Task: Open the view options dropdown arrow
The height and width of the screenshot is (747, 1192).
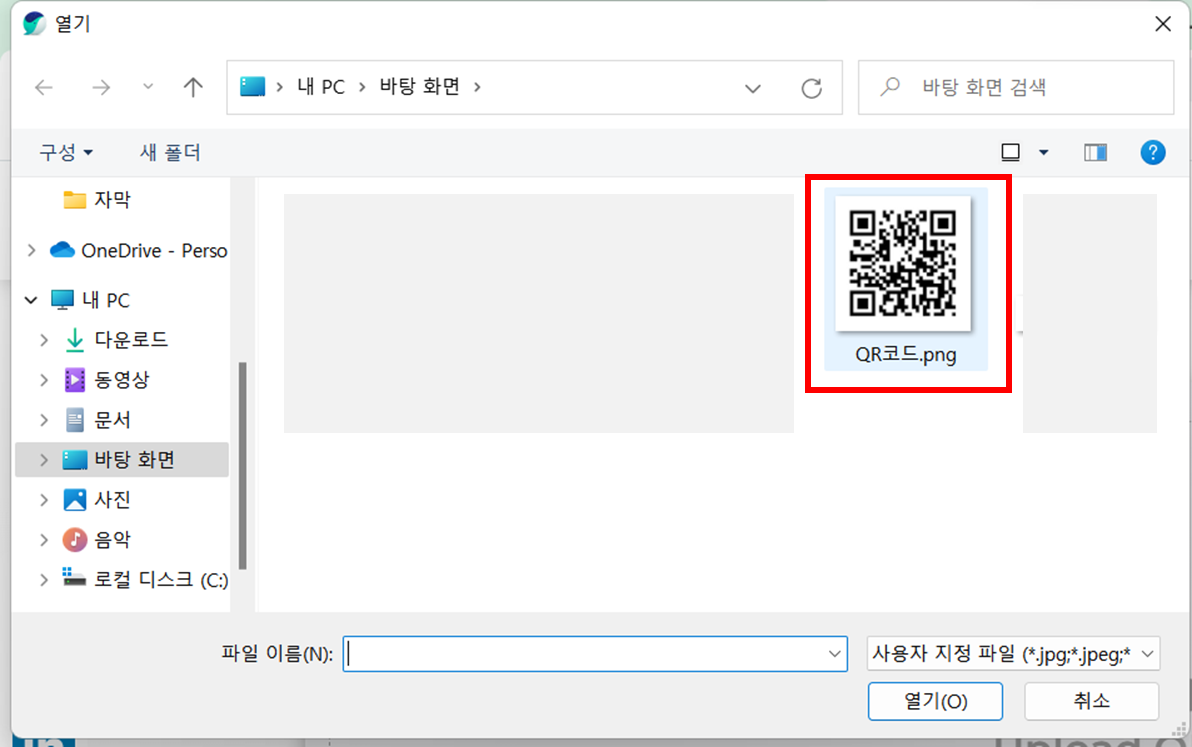Action: [1044, 153]
